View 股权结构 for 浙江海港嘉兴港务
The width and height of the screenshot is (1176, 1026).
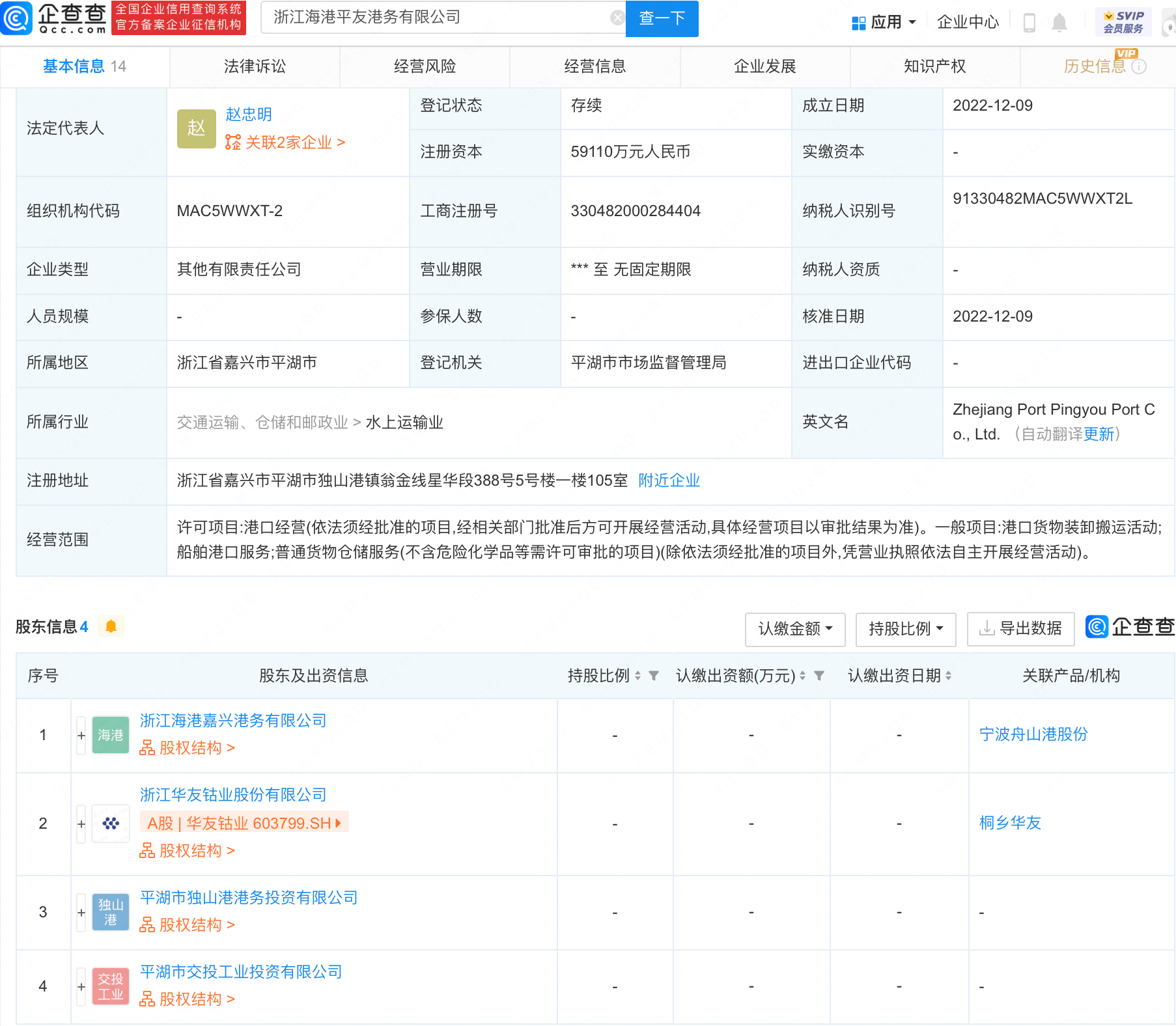click(x=187, y=748)
